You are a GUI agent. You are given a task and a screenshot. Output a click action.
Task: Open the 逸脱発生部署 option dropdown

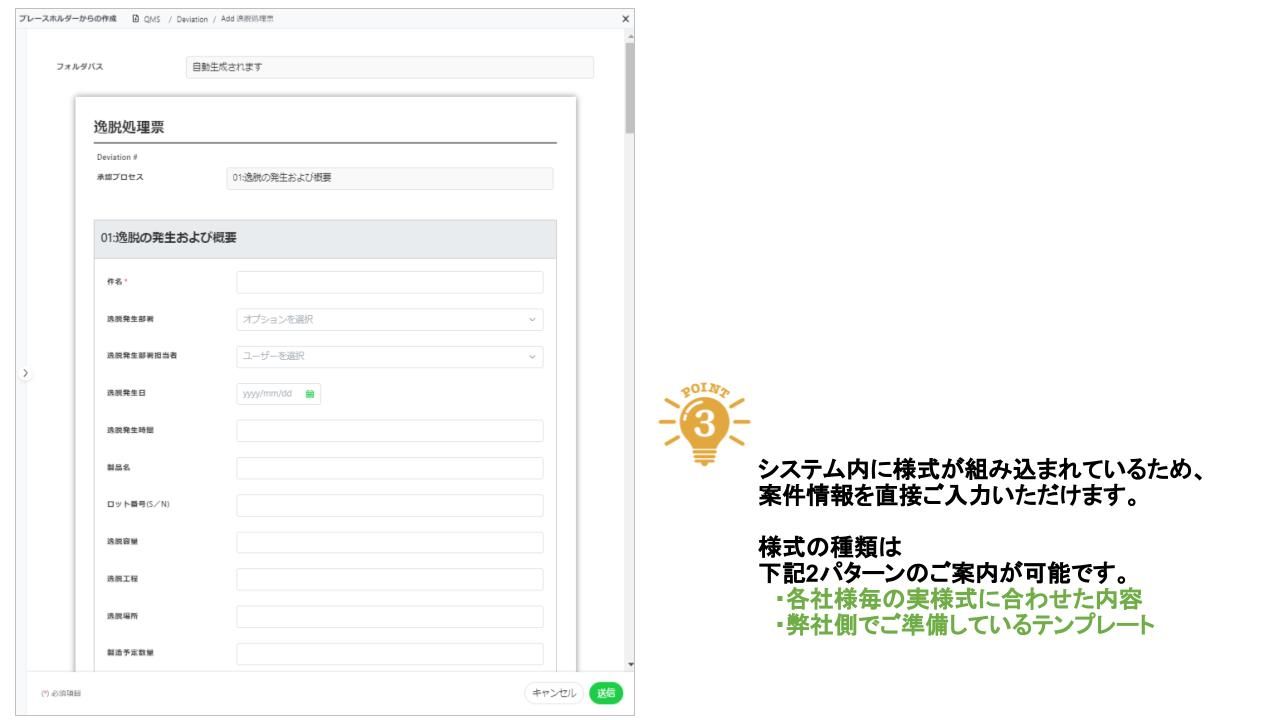(x=389, y=320)
